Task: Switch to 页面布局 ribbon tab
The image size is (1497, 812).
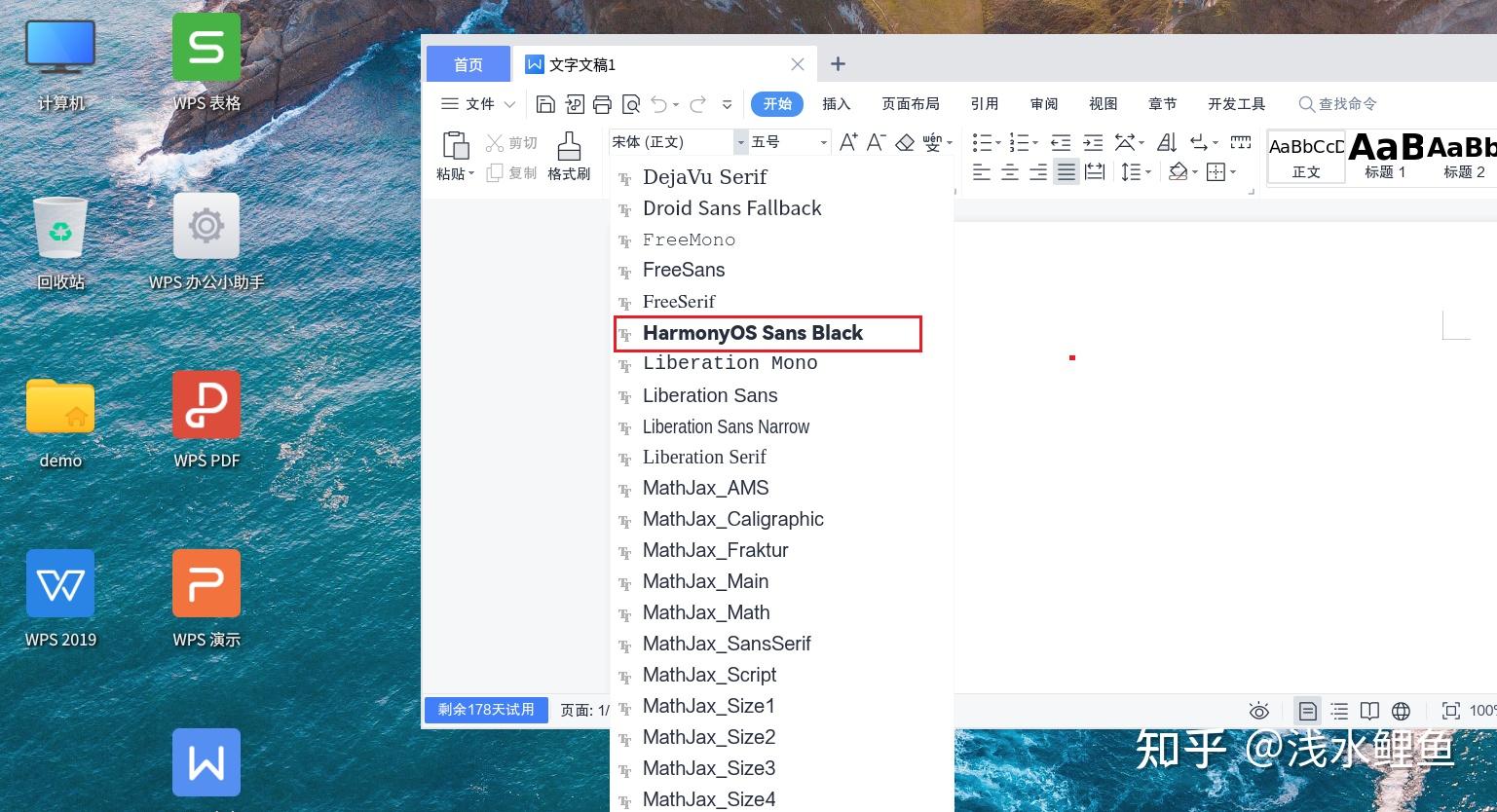Action: (x=911, y=104)
